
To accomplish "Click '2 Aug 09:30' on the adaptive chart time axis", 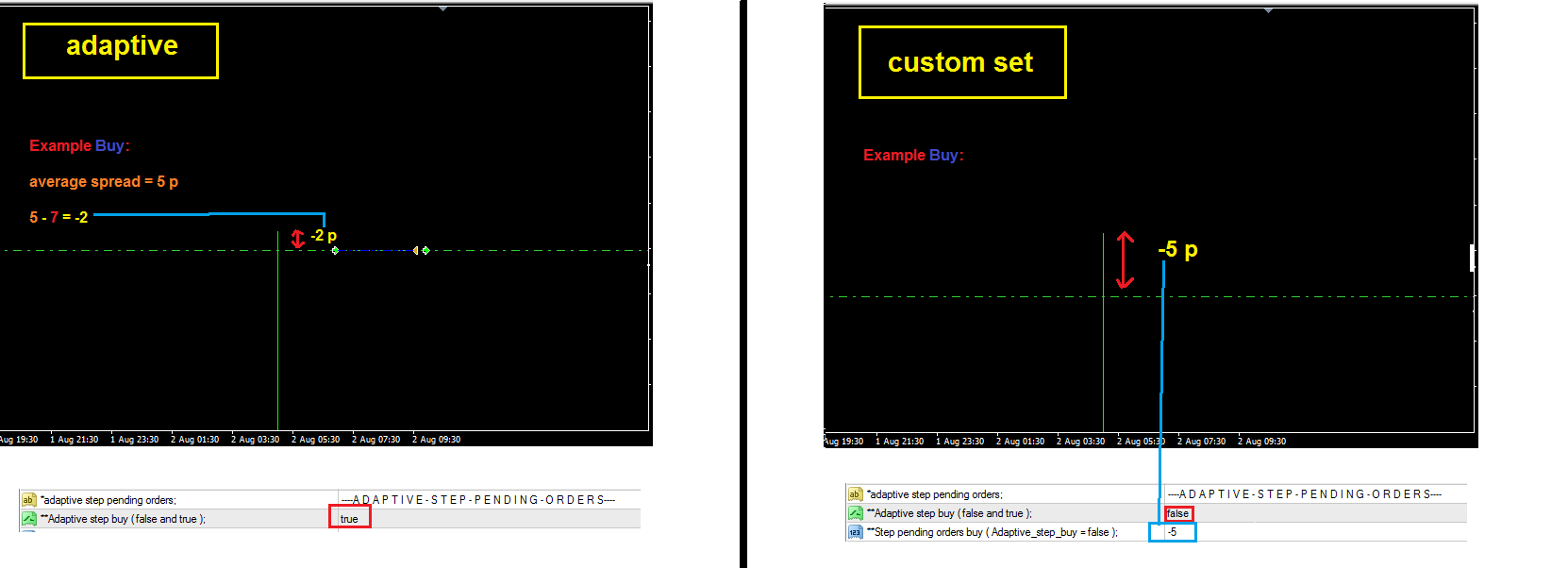I will tap(436, 440).
